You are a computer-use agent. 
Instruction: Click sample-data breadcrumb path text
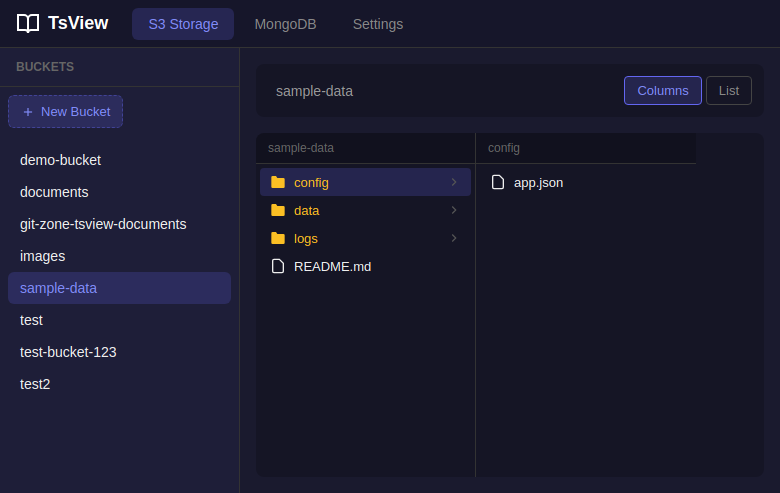(x=314, y=91)
